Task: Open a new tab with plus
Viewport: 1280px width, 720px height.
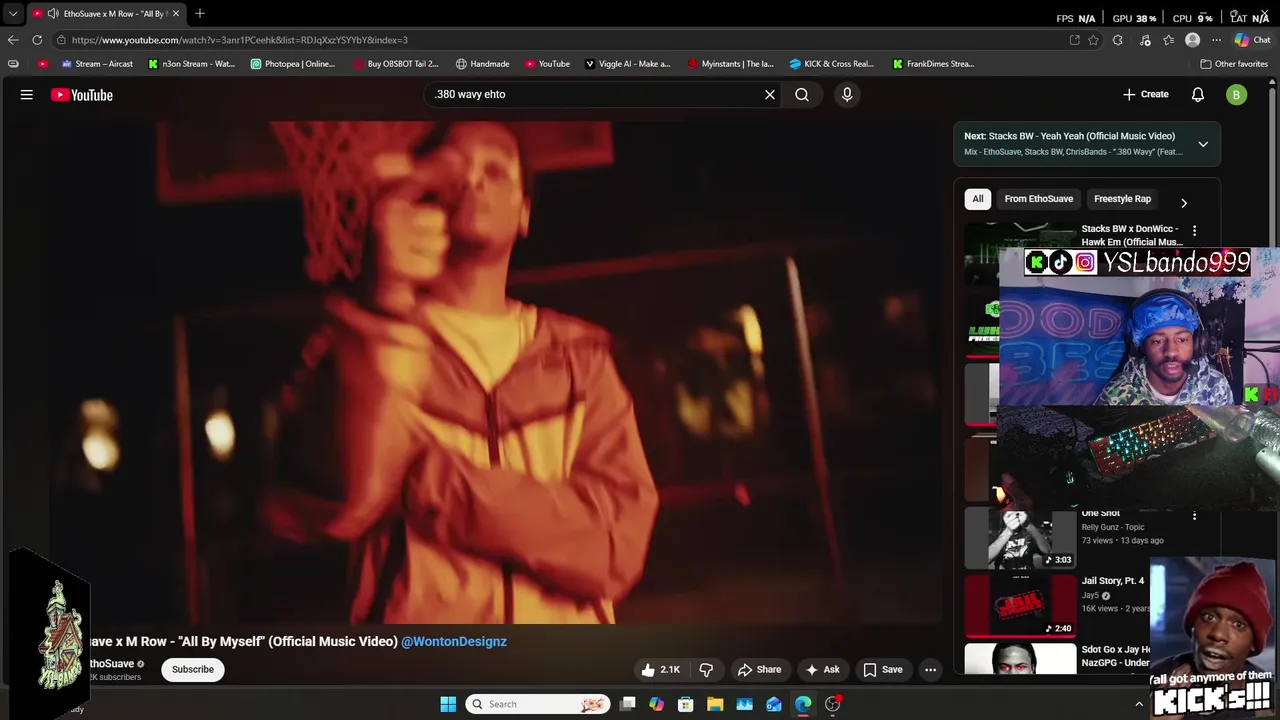Action: (x=200, y=13)
